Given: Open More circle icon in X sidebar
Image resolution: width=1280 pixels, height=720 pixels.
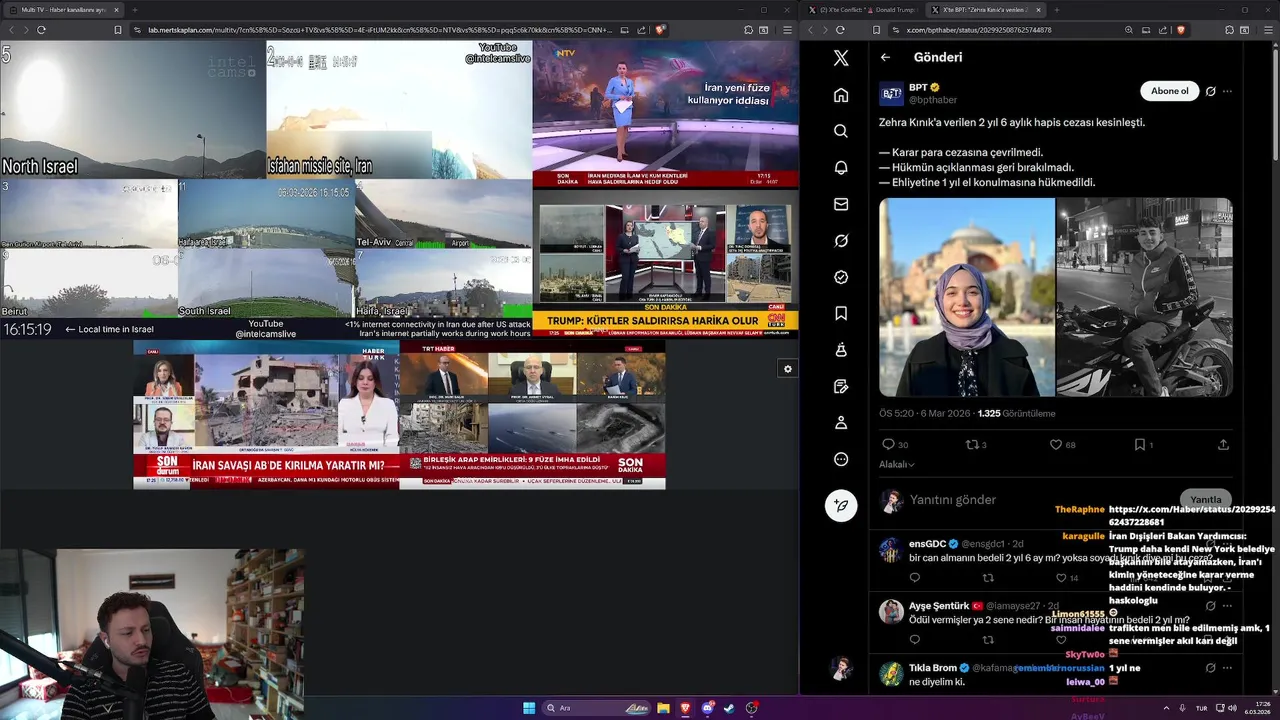Looking at the screenshot, I should [841, 459].
